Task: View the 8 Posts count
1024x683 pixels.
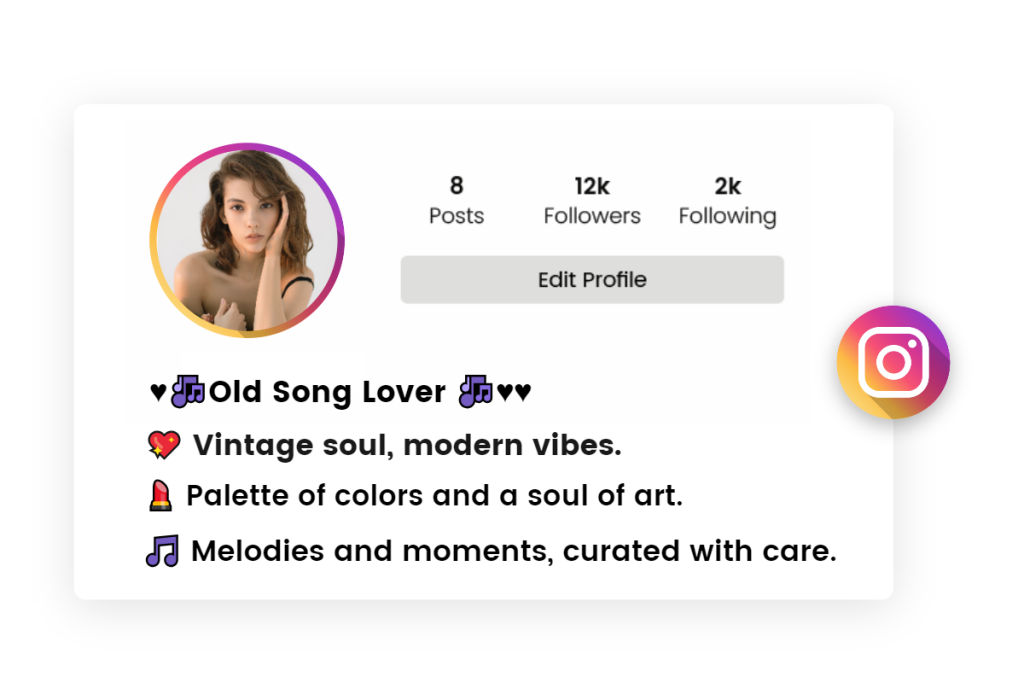Action: (x=456, y=185)
